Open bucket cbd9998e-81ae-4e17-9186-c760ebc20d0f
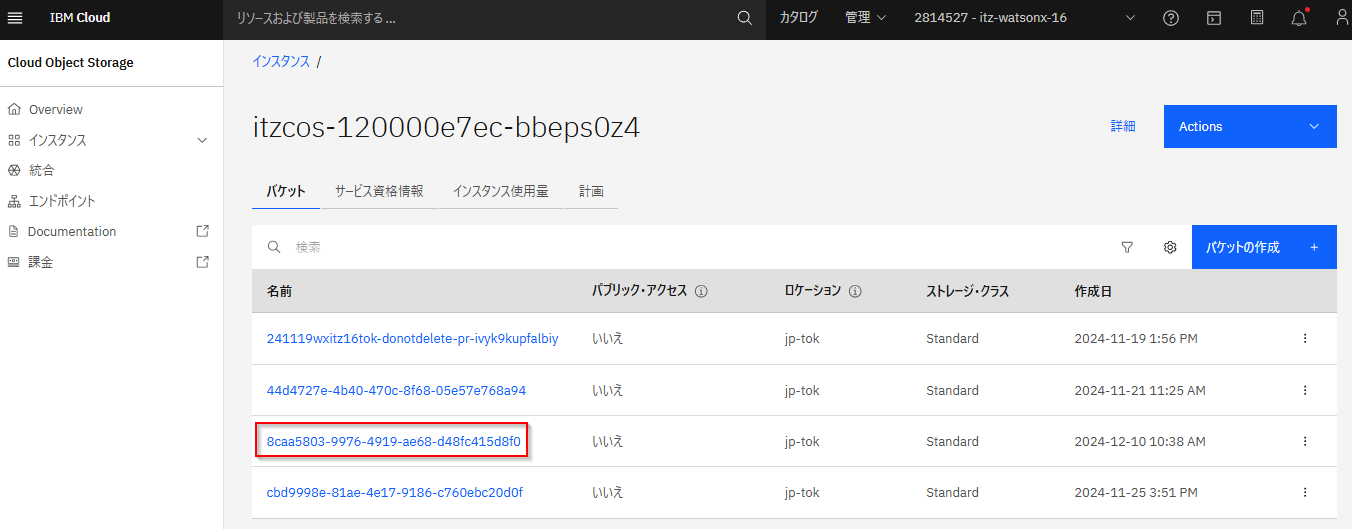 coord(394,492)
